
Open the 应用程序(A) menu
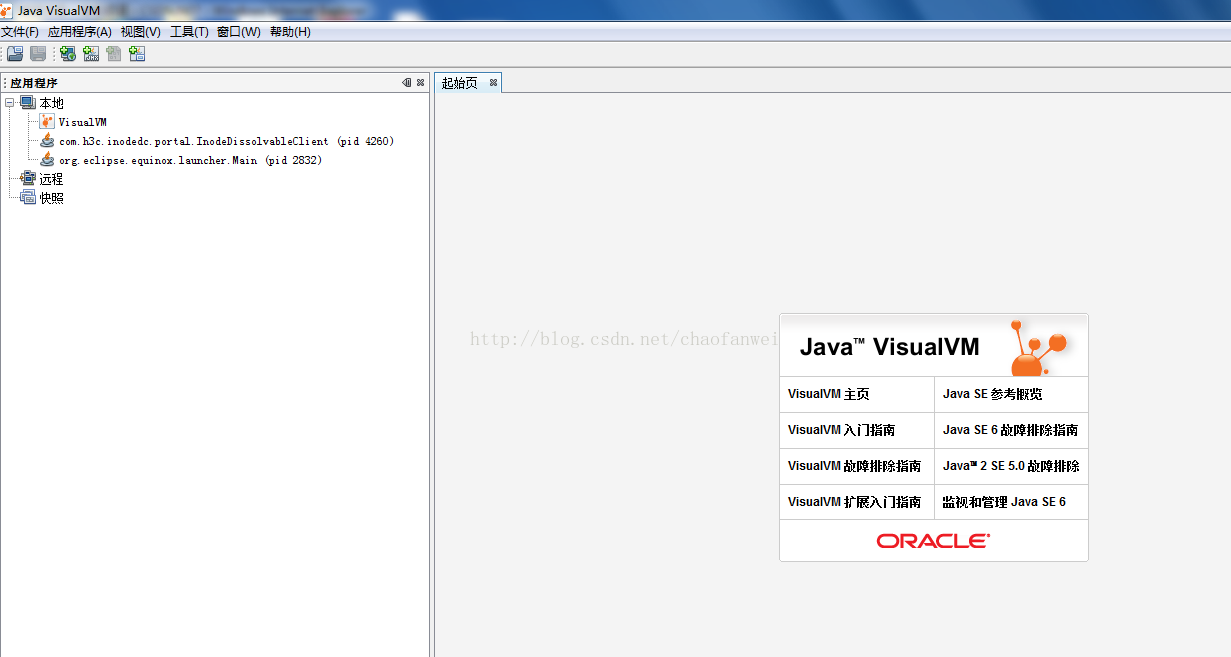point(80,32)
